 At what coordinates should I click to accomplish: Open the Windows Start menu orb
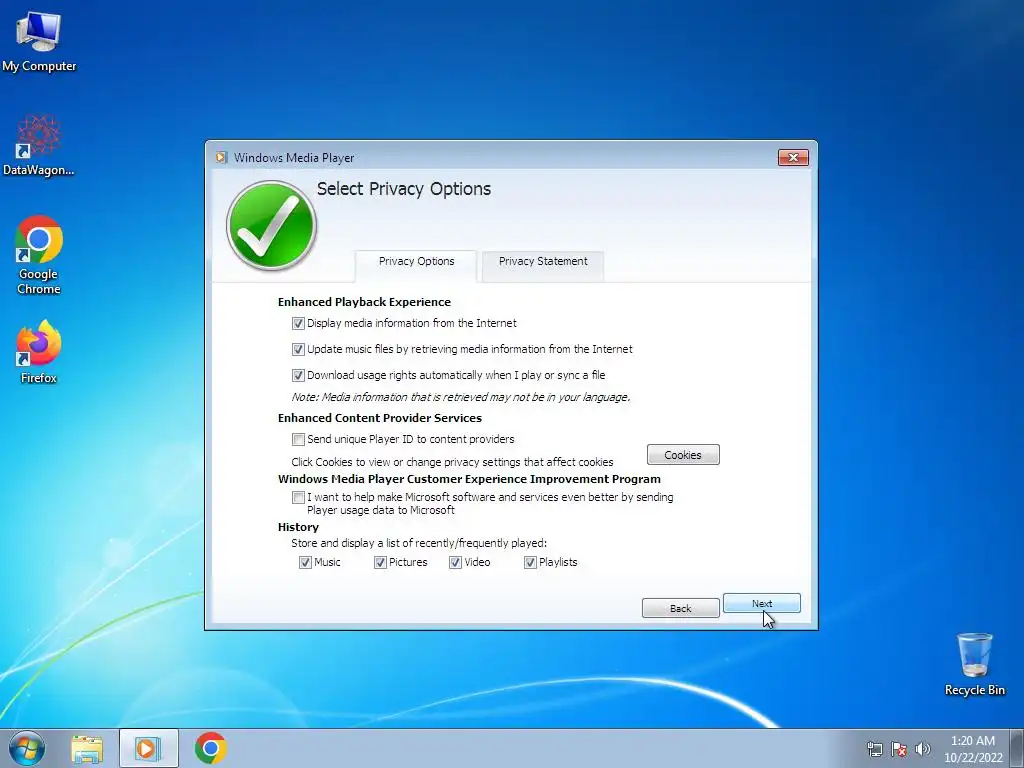click(27, 748)
